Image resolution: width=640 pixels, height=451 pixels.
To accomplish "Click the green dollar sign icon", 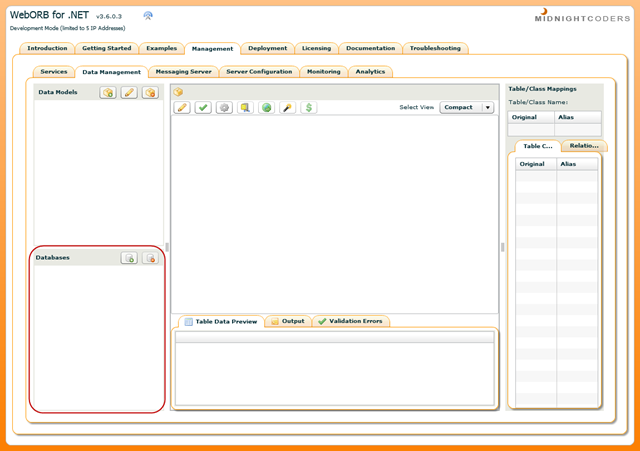I will [x=309, y=108].
